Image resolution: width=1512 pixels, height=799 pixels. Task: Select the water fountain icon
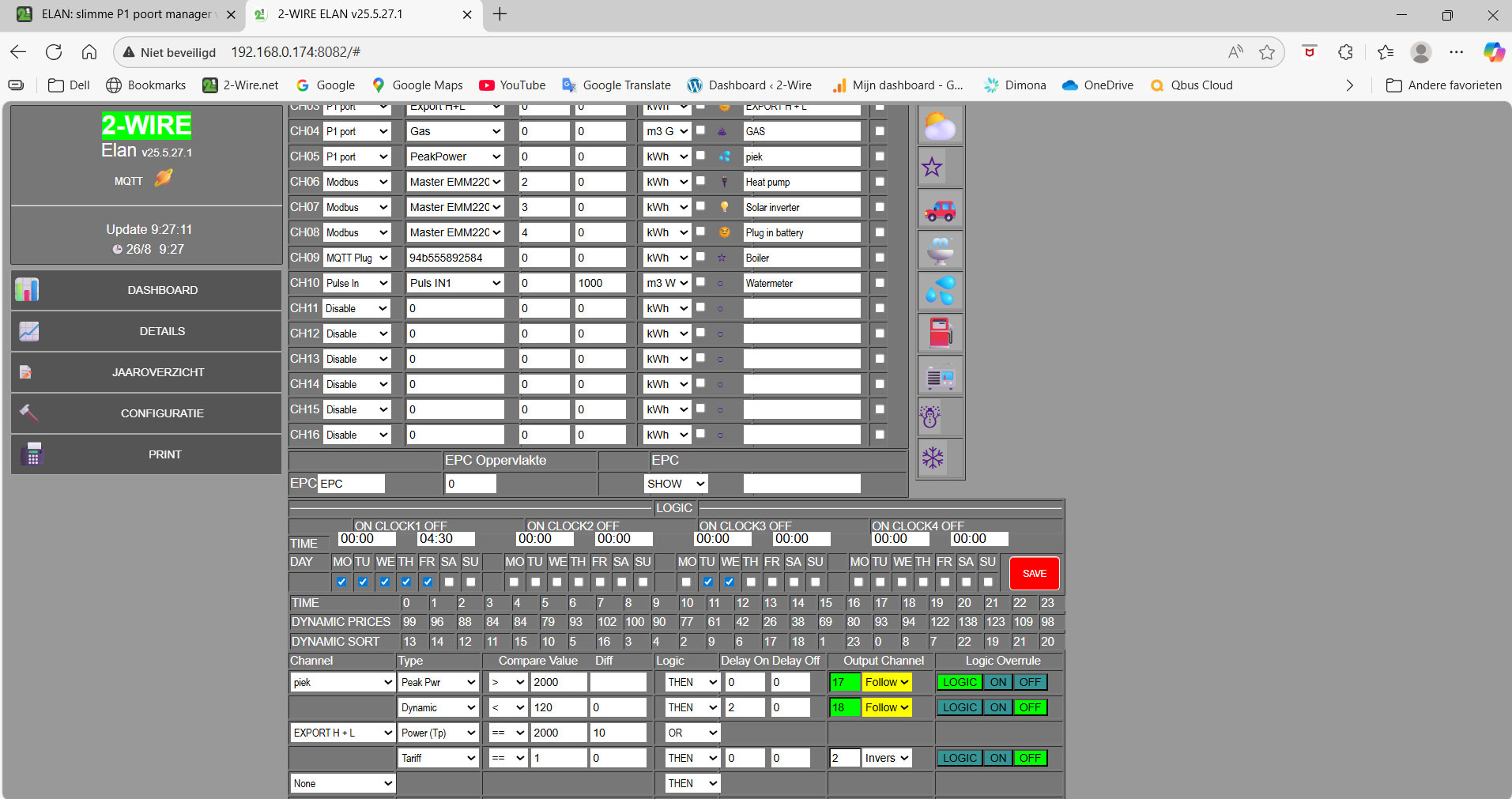pyautogui.click(x=940, y=251)
